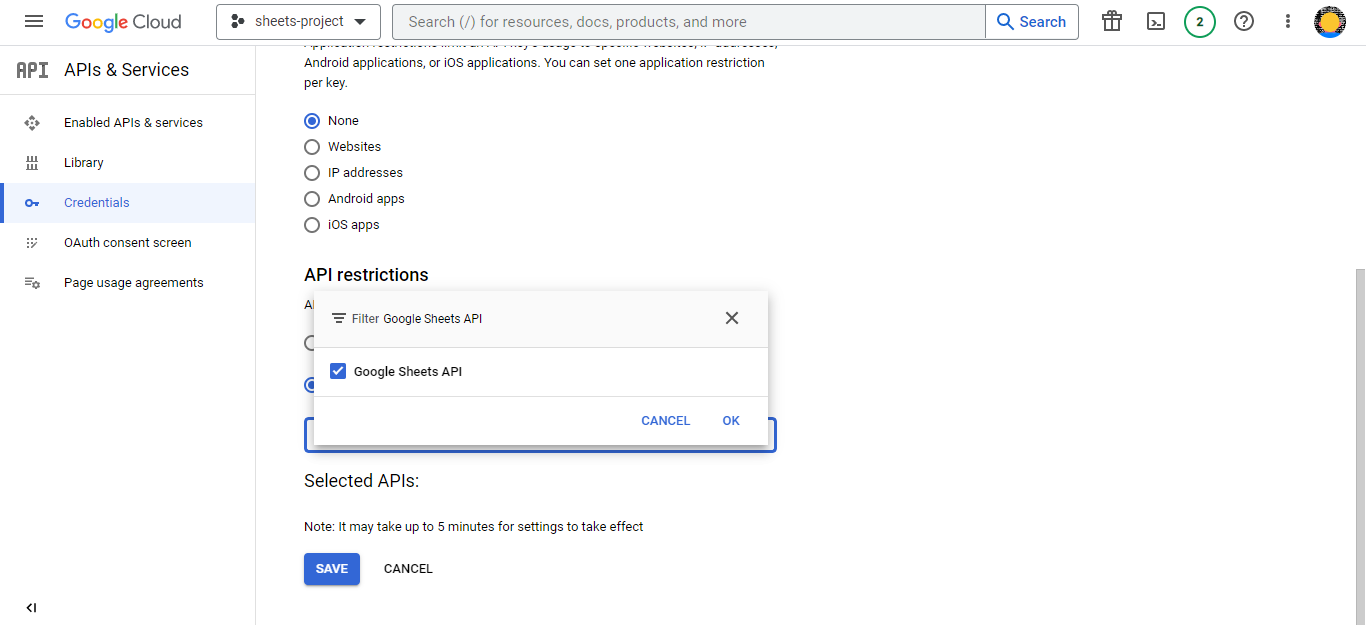Choose IP addresses restriction option

[312, 173]
